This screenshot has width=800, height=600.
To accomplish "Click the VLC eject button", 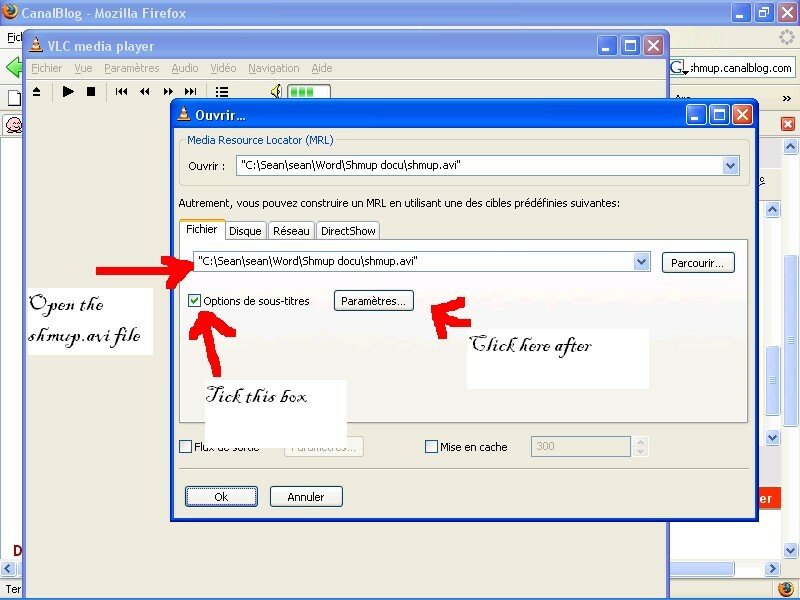I will tap(37, 92).
